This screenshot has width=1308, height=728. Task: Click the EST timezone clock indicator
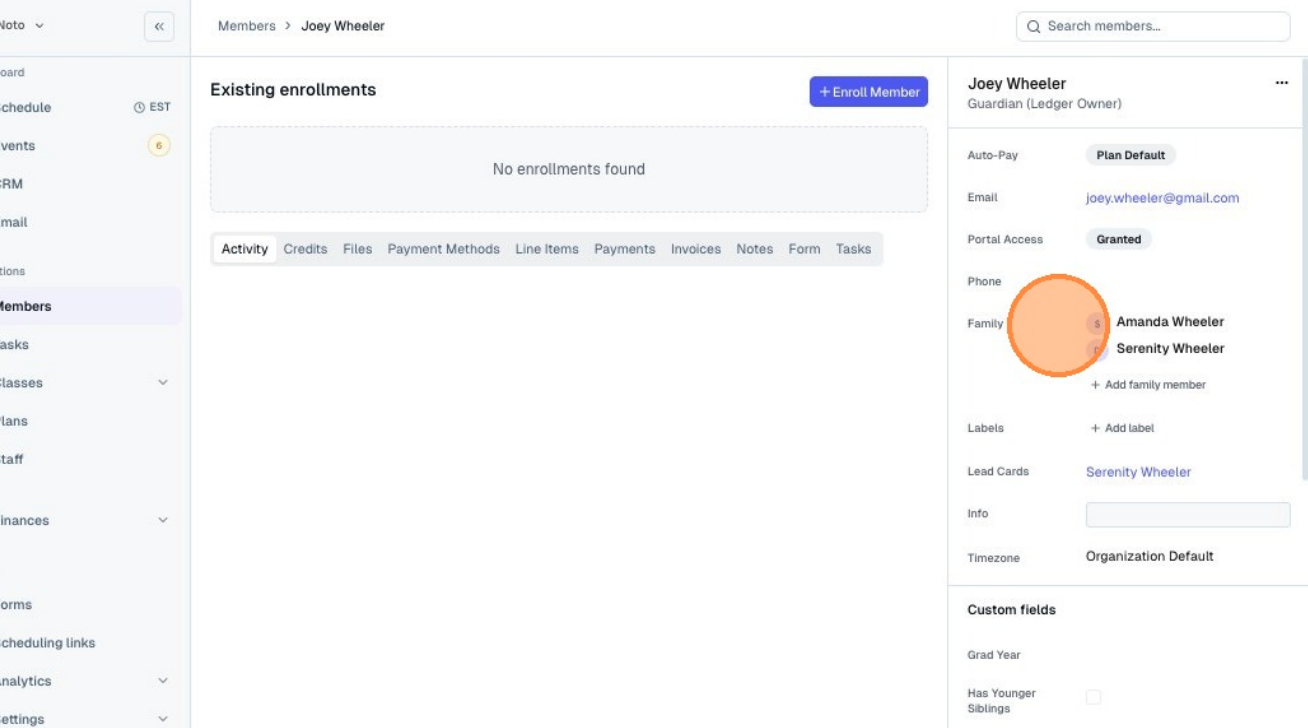coord(152,107)
